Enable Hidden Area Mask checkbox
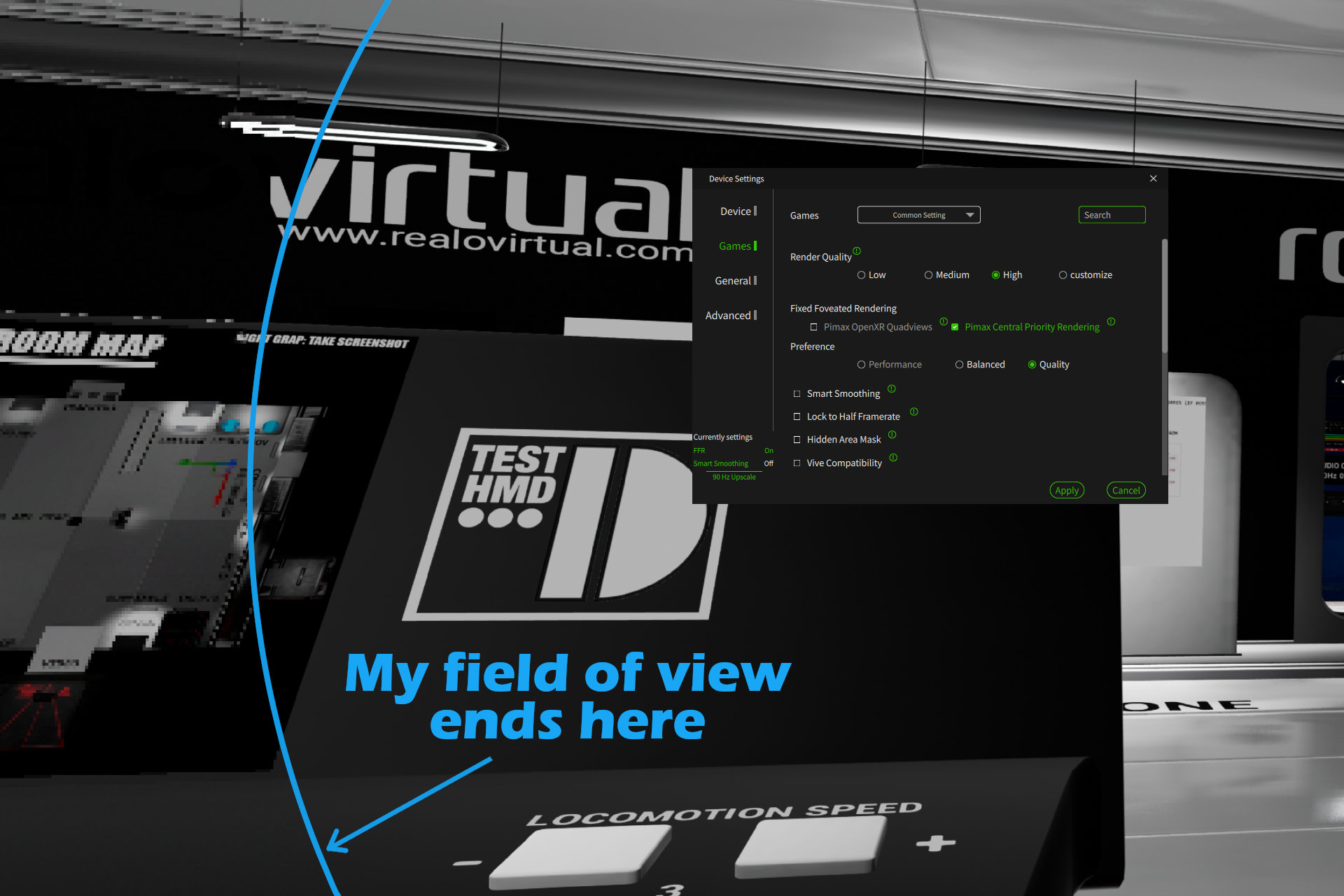 (x=795, y=440)
